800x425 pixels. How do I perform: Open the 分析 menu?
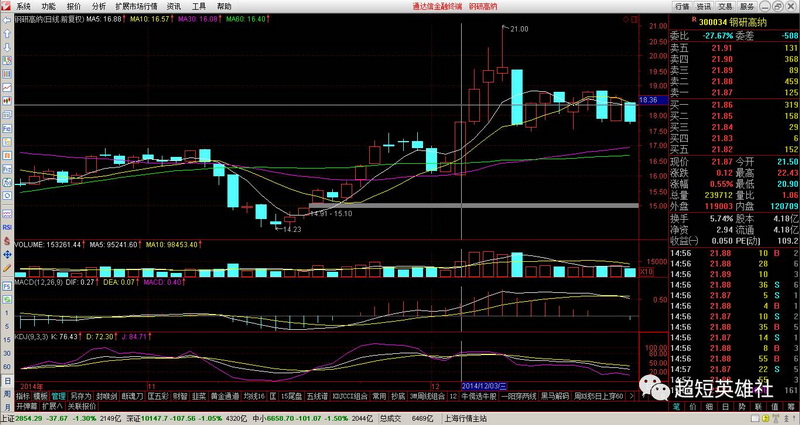[99, 6]
